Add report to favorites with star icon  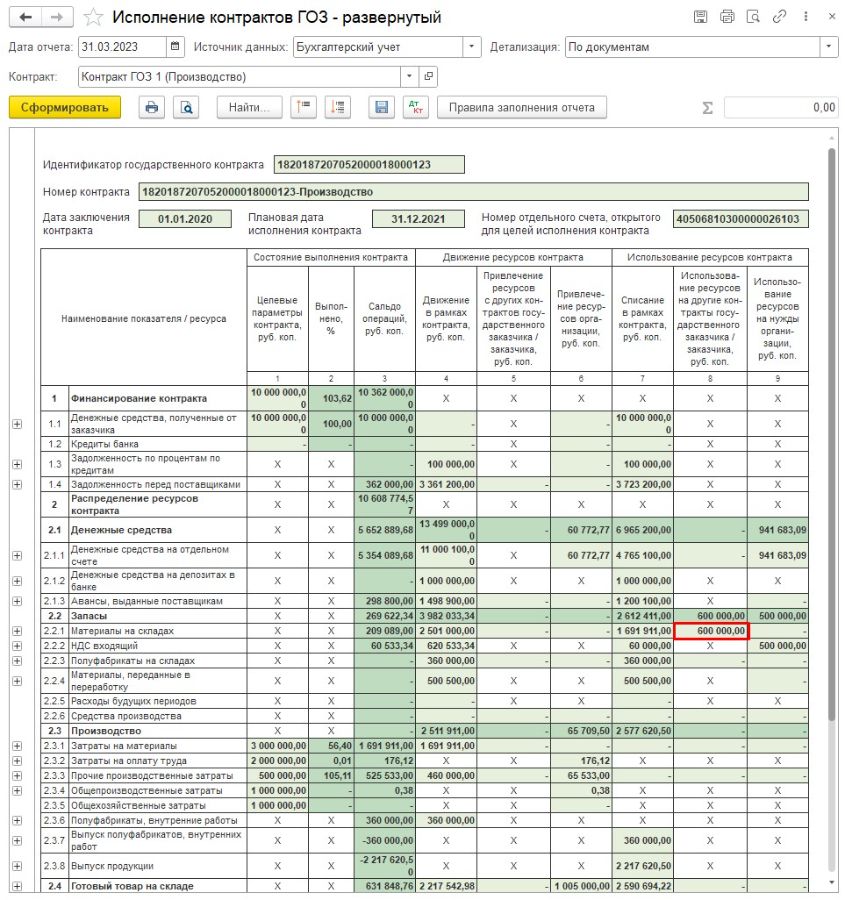click(x=93, y=17)
